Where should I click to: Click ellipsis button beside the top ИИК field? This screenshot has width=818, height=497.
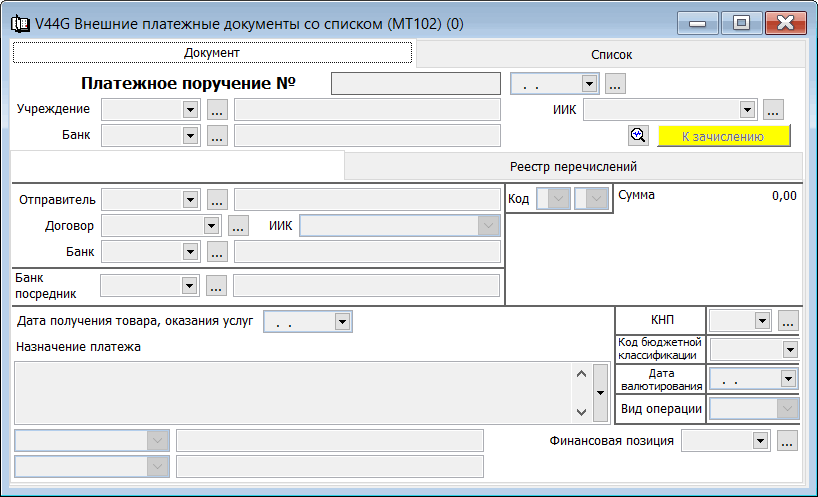point(773,110)
